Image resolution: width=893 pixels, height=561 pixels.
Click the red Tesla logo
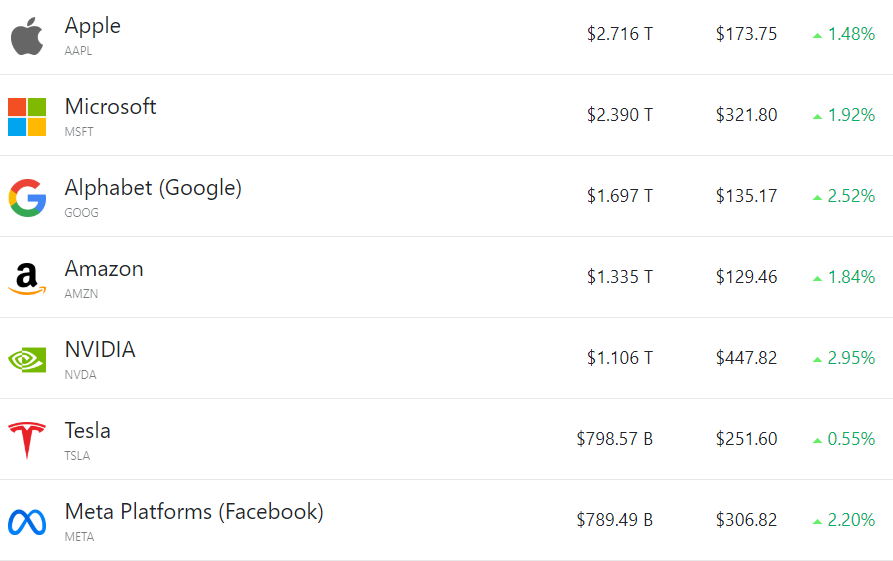pyautogui.click(x=27, y=440)
